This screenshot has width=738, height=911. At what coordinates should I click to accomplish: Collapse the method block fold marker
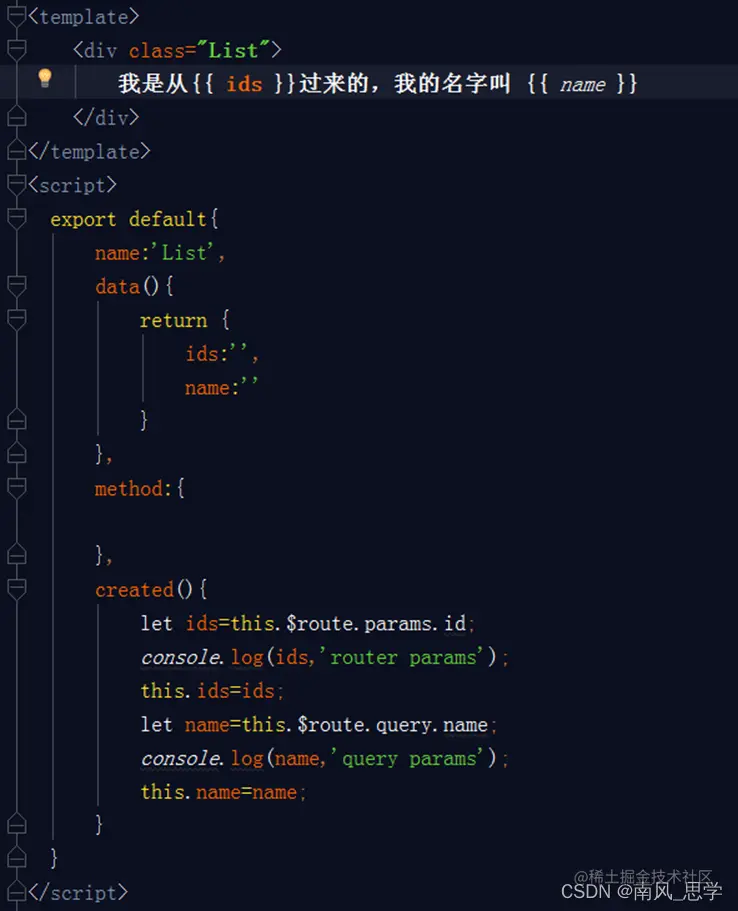16,488
